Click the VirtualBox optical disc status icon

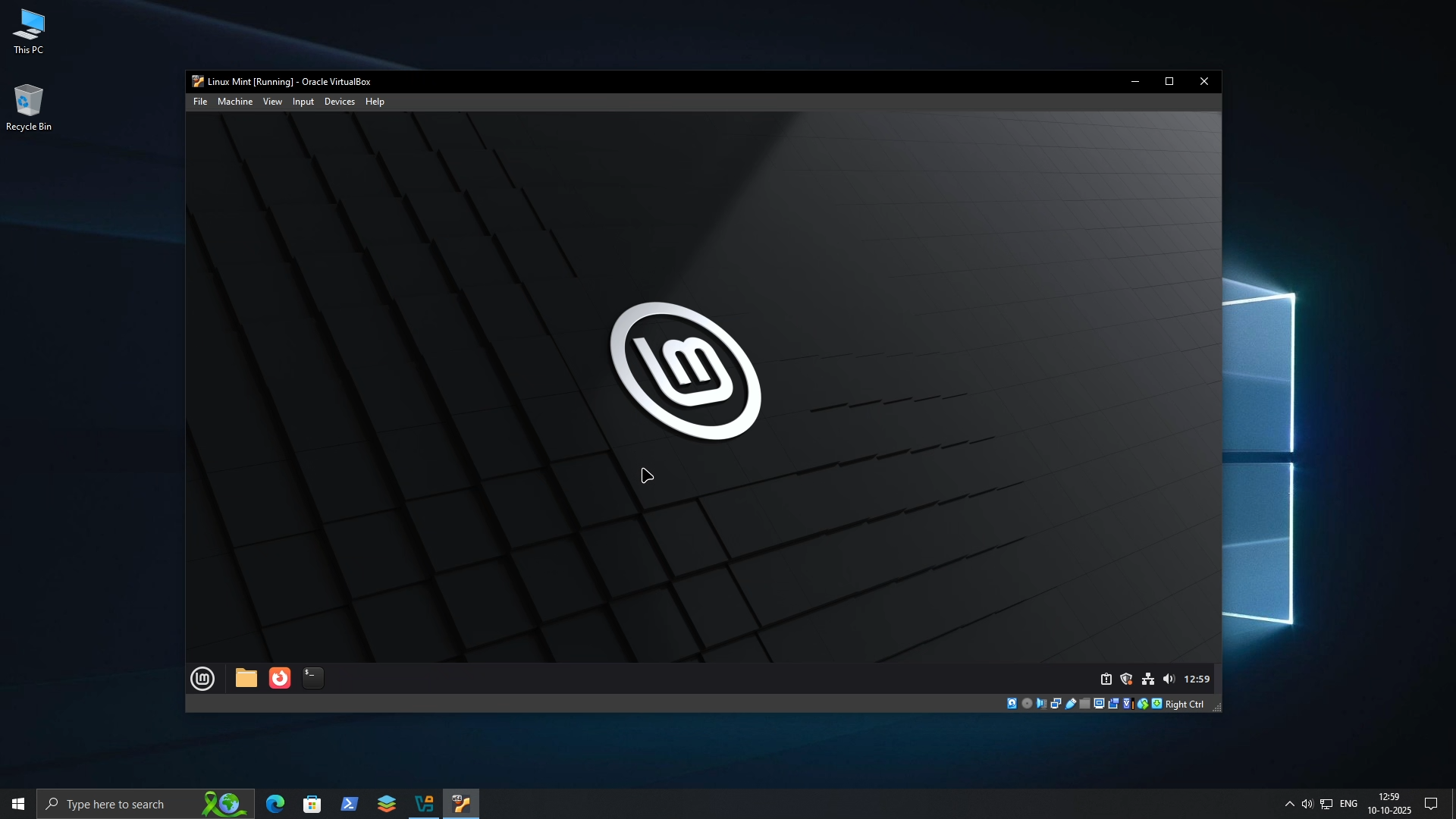[1027, 704]
